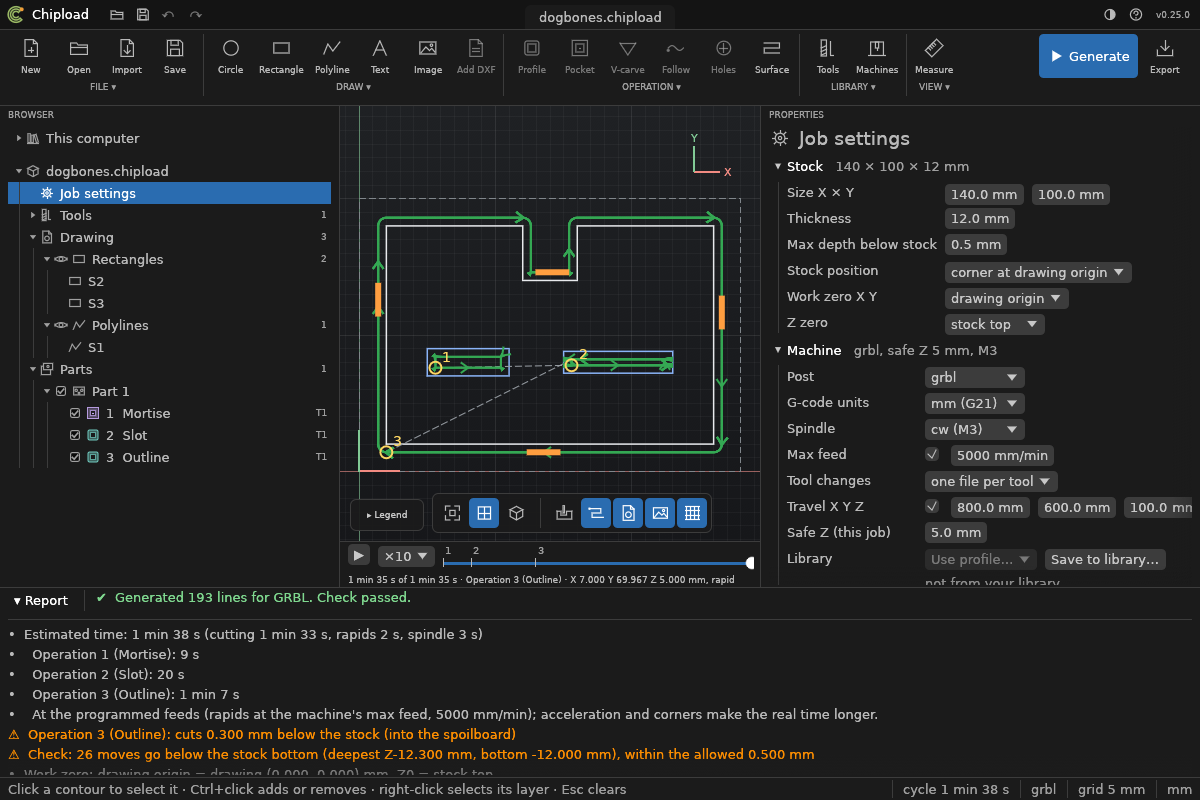1200x800 pixels.
Task: Hide the Polylines layer with eye icon
Action: click(x=61, y=325)
